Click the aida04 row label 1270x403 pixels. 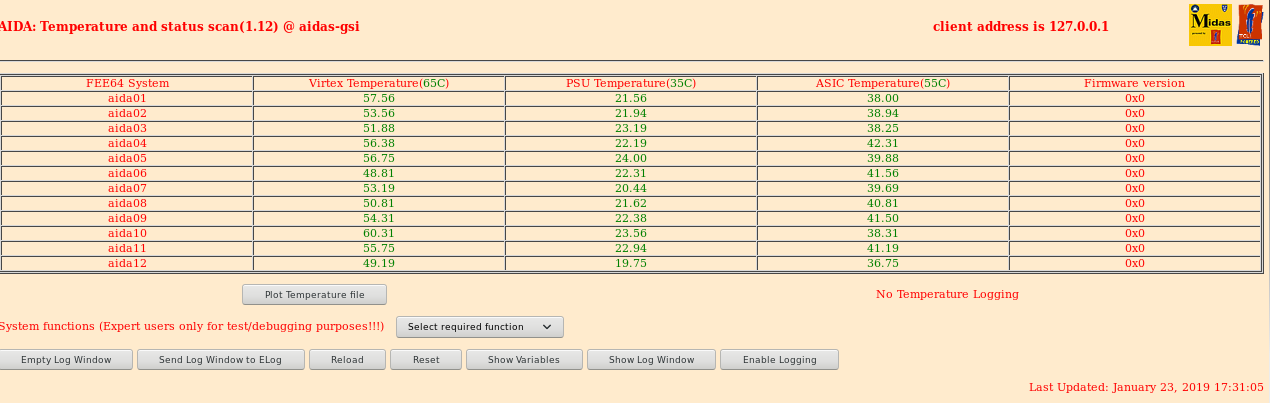coord(127,143)
